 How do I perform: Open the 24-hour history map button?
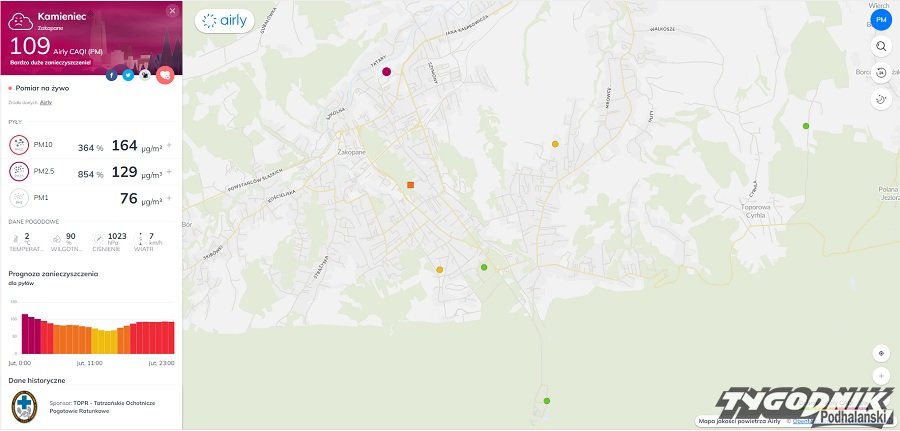pyautogui.click(x=881, y=73)
